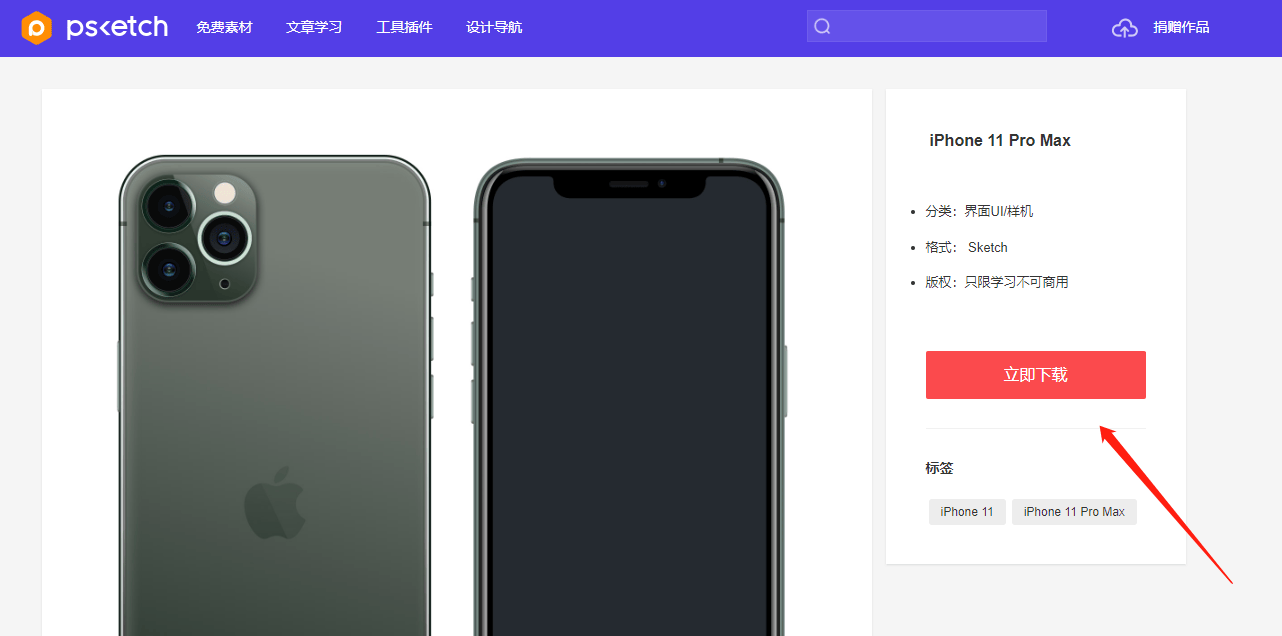Click the orange hexagon psketch logo icon

pyautogui.click(x=36, y=28)
